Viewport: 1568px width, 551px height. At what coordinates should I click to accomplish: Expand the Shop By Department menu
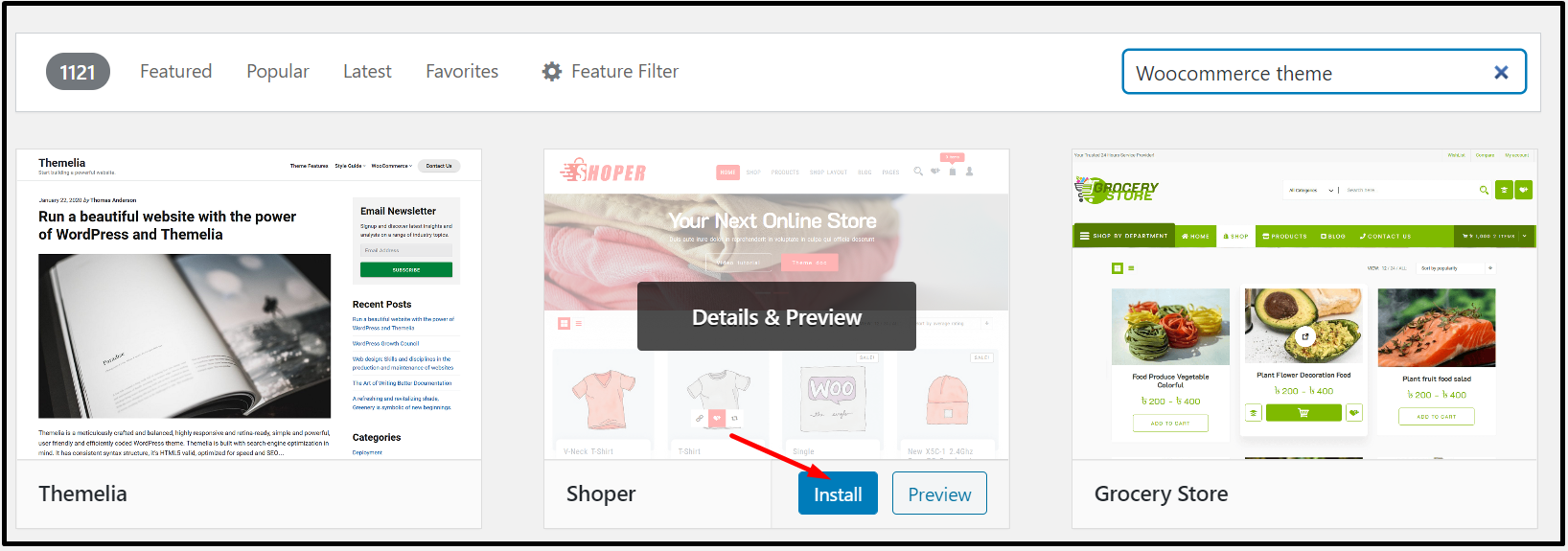tap(1123, 236)
